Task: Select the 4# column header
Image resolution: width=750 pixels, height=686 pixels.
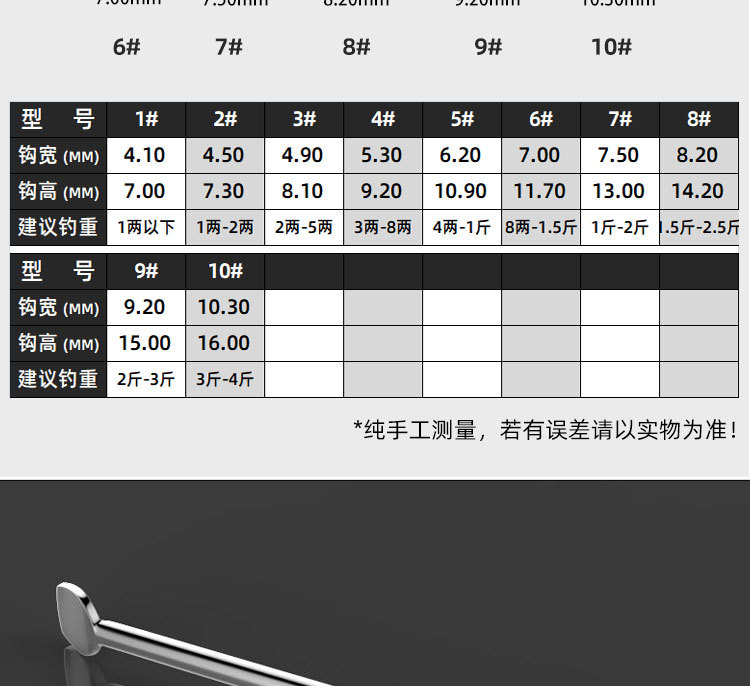Action: [383, 119]
